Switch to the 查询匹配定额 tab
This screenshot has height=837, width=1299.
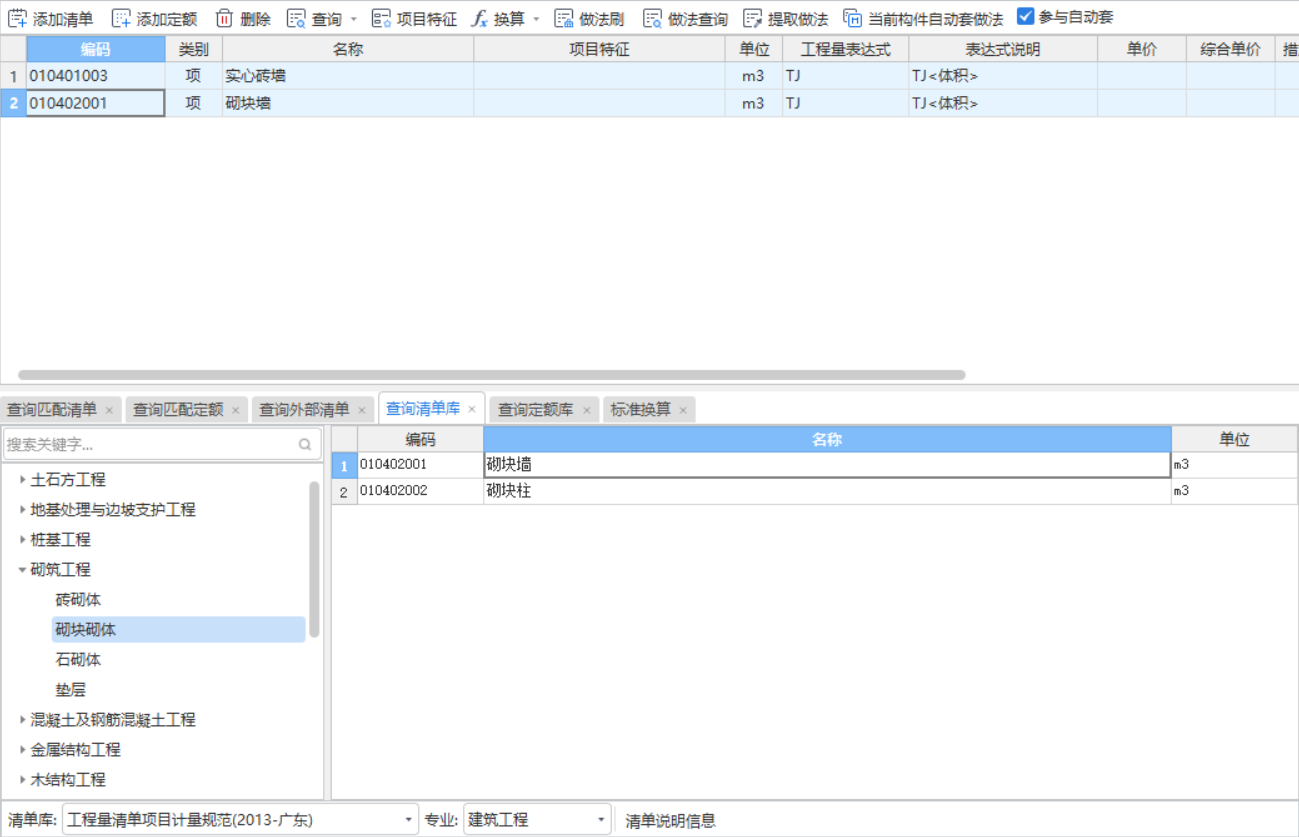click(178, 409)
